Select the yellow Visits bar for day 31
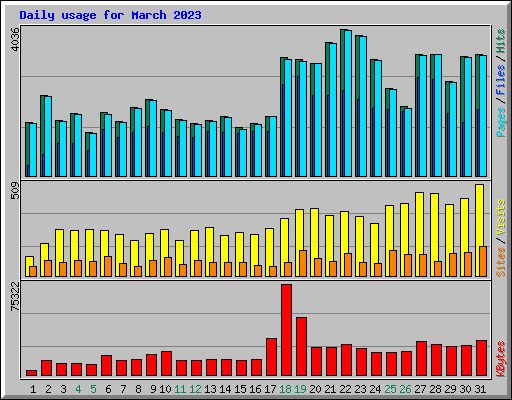Viewport: 512px width, 400px height. point(479,215)
